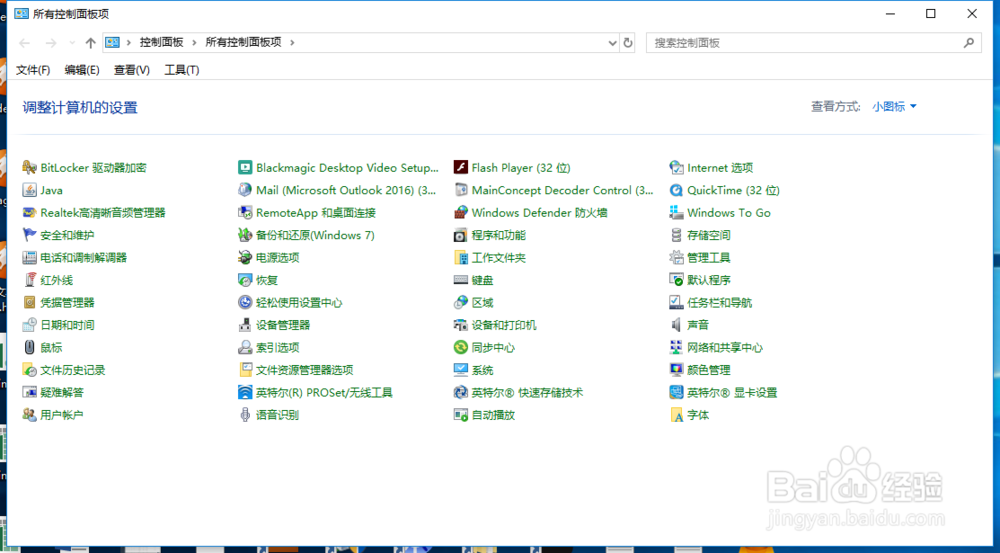The width and height of the screenshot is (1000, 553).
Task: Click the 安全和维护 flag icon
Action: pyautogui.click(x=29, y=235)
